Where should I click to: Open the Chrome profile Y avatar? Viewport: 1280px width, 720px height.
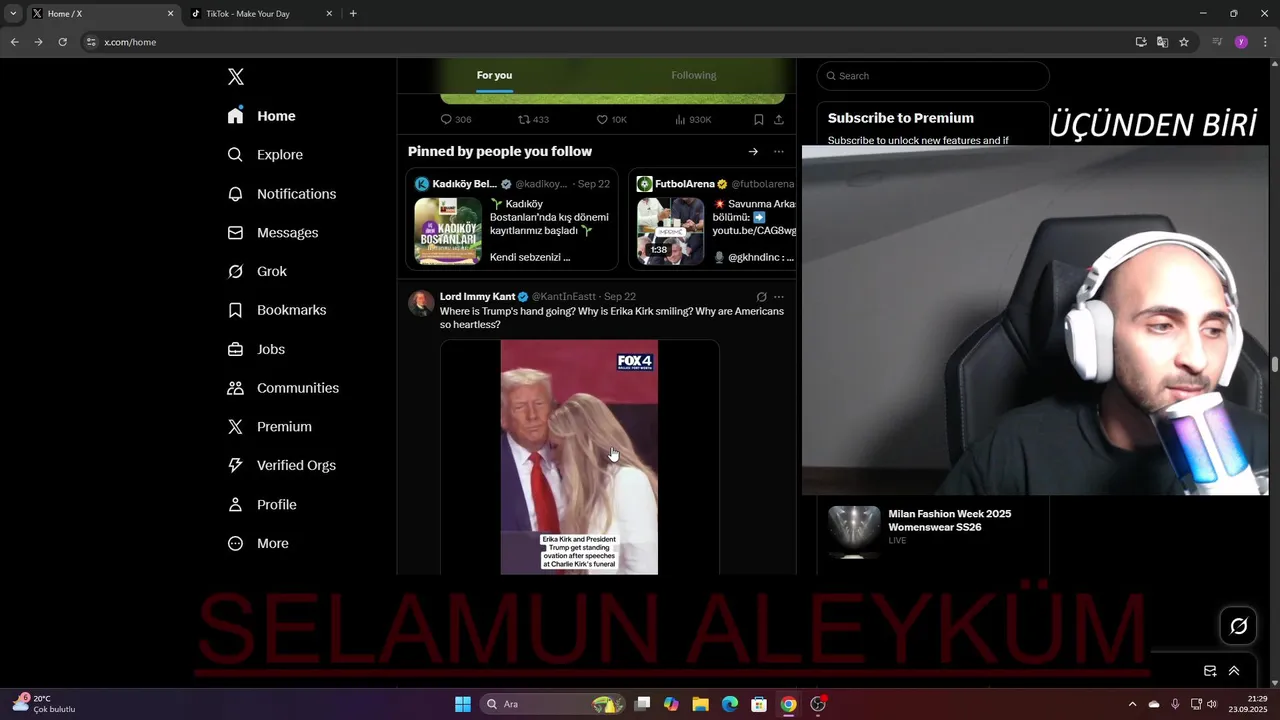(x=1241, y=42)
